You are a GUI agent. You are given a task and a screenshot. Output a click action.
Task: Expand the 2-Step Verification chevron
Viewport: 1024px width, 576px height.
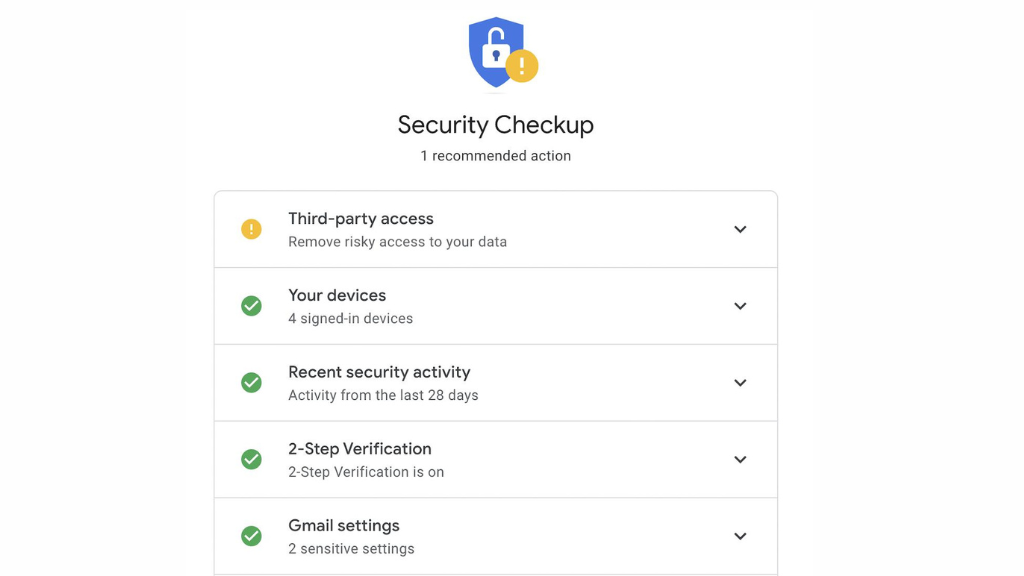(x=740, y=459)
